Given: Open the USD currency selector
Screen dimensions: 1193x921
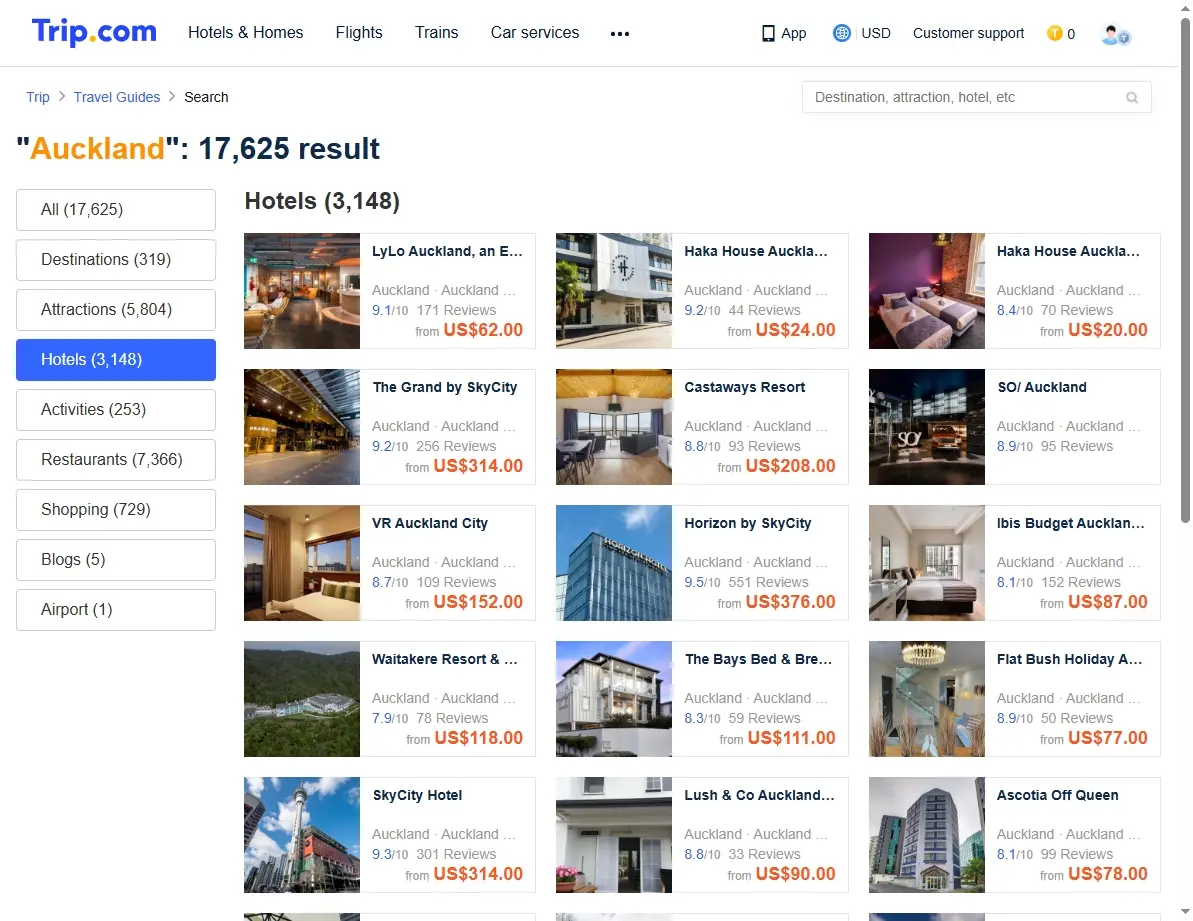Looking at the screenshot, I should tap(876, 33).
